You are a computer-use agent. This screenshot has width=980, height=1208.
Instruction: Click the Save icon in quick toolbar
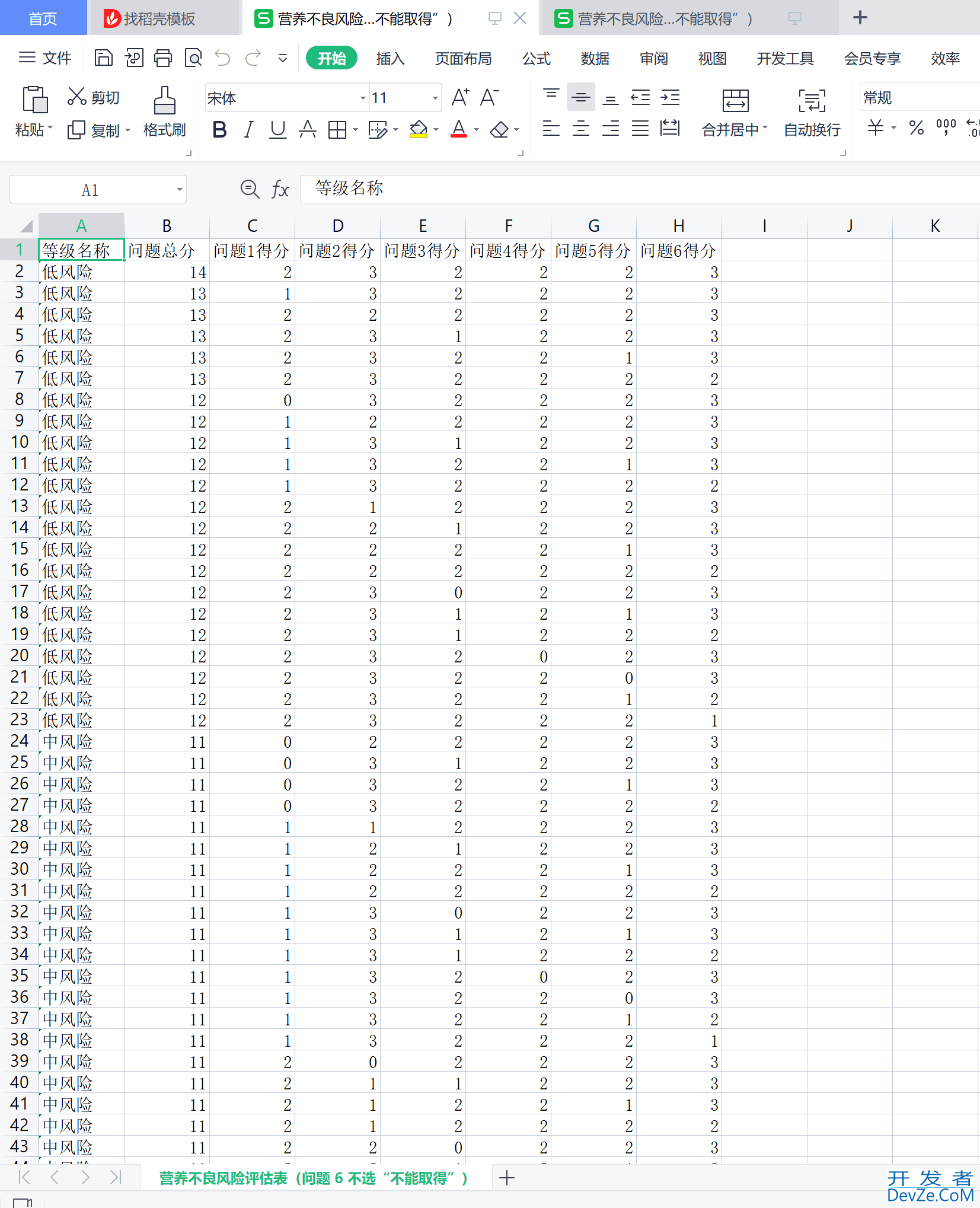(104, 58)
